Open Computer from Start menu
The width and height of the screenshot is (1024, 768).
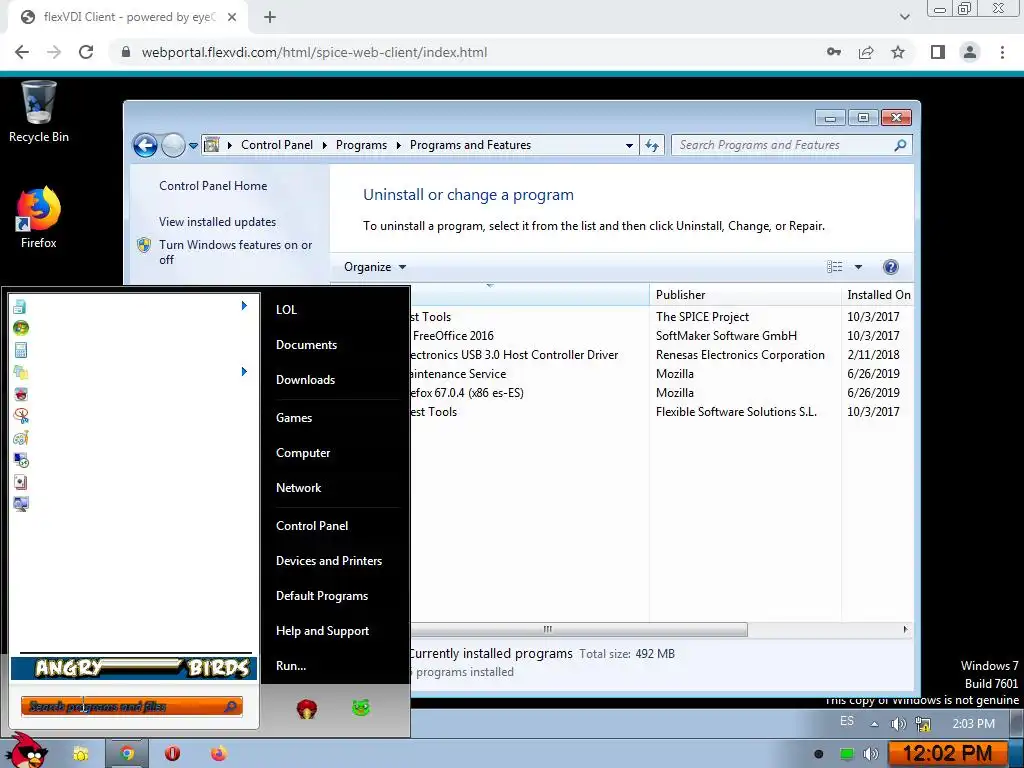303,453
